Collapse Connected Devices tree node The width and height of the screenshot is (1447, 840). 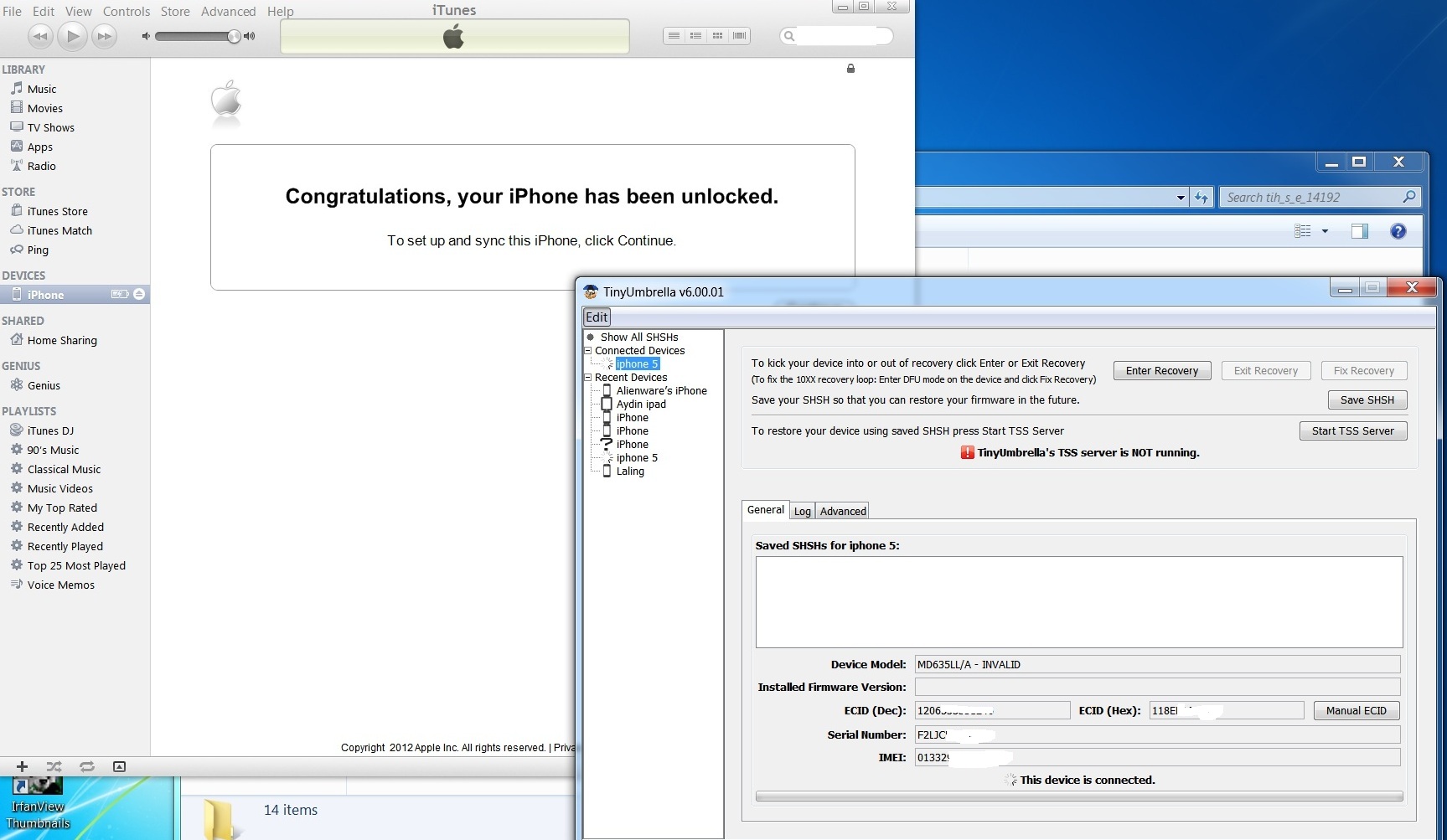(x=588, y=351)
